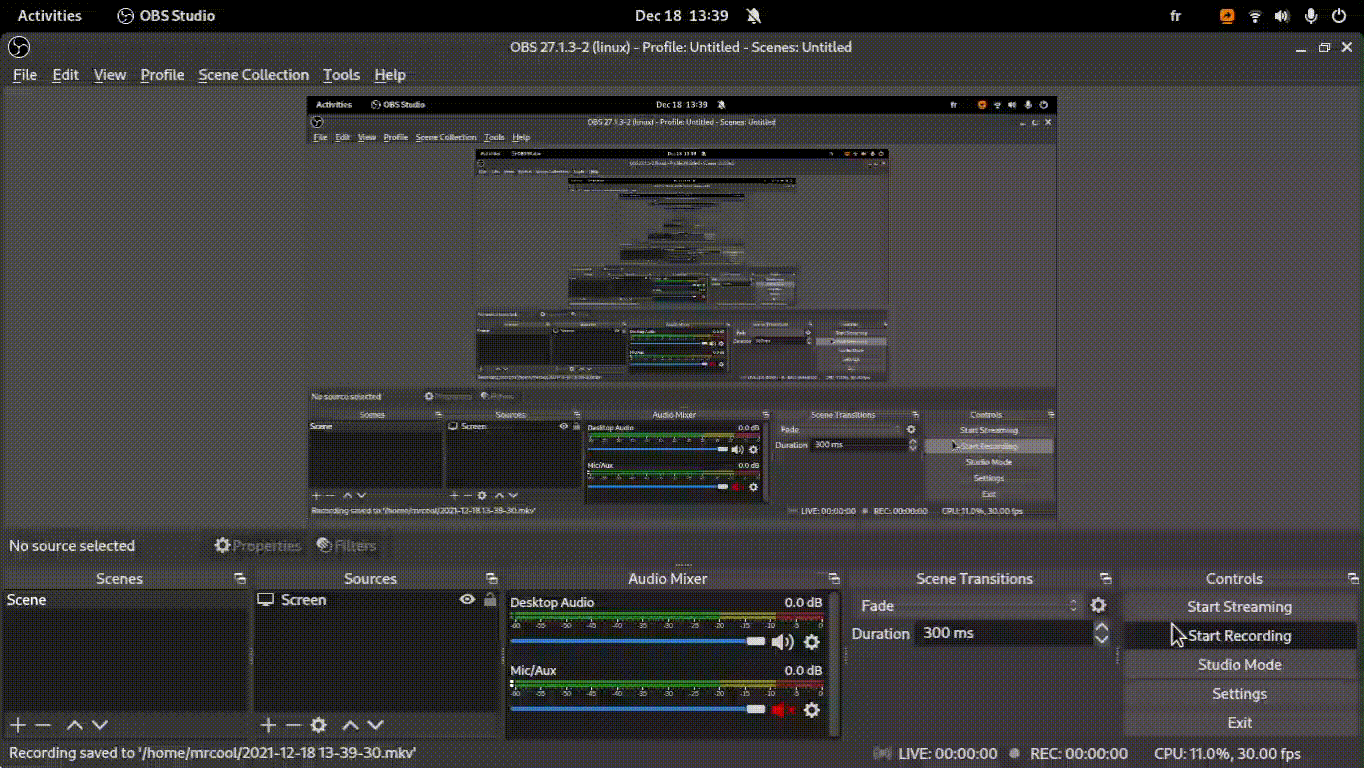
Task: Adjust the Mic/Aux volume slider
Action: [638, 709]
